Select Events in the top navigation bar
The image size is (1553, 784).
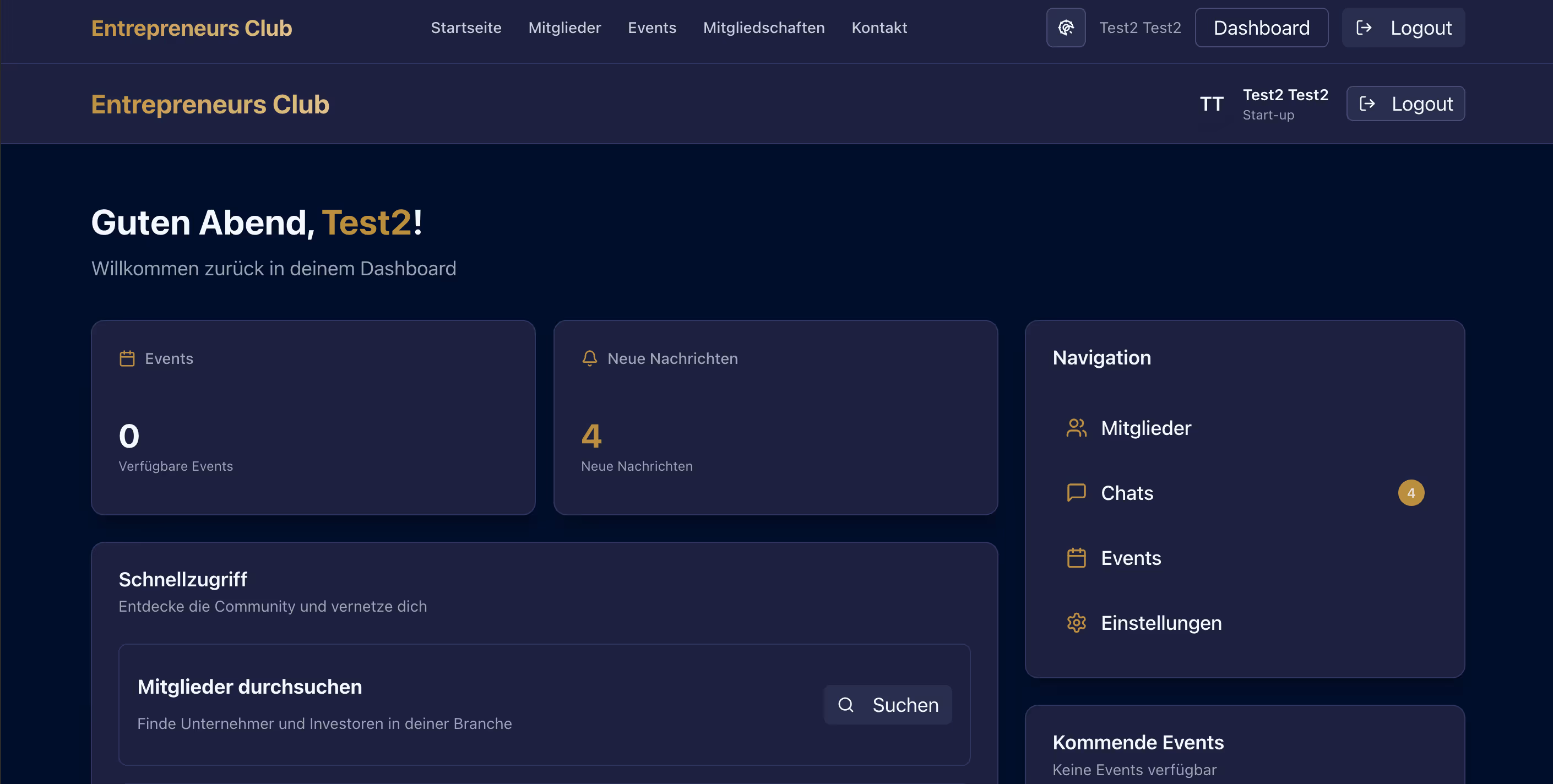(x=651, y=28)
